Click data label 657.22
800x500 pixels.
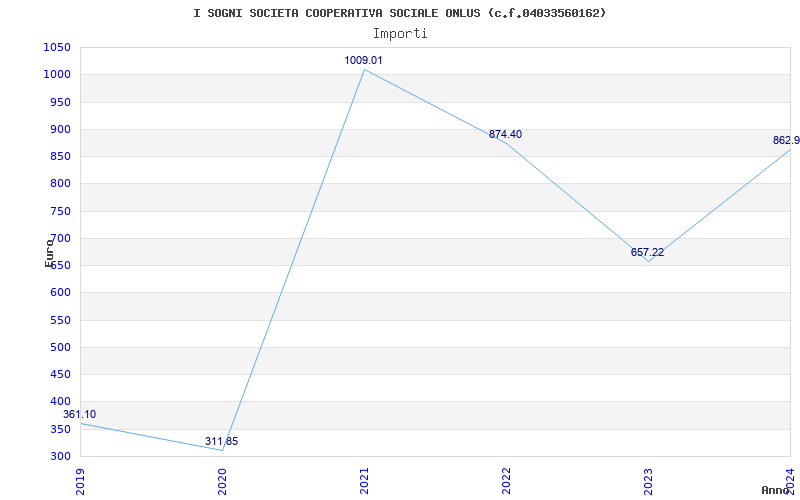point(647,252)
